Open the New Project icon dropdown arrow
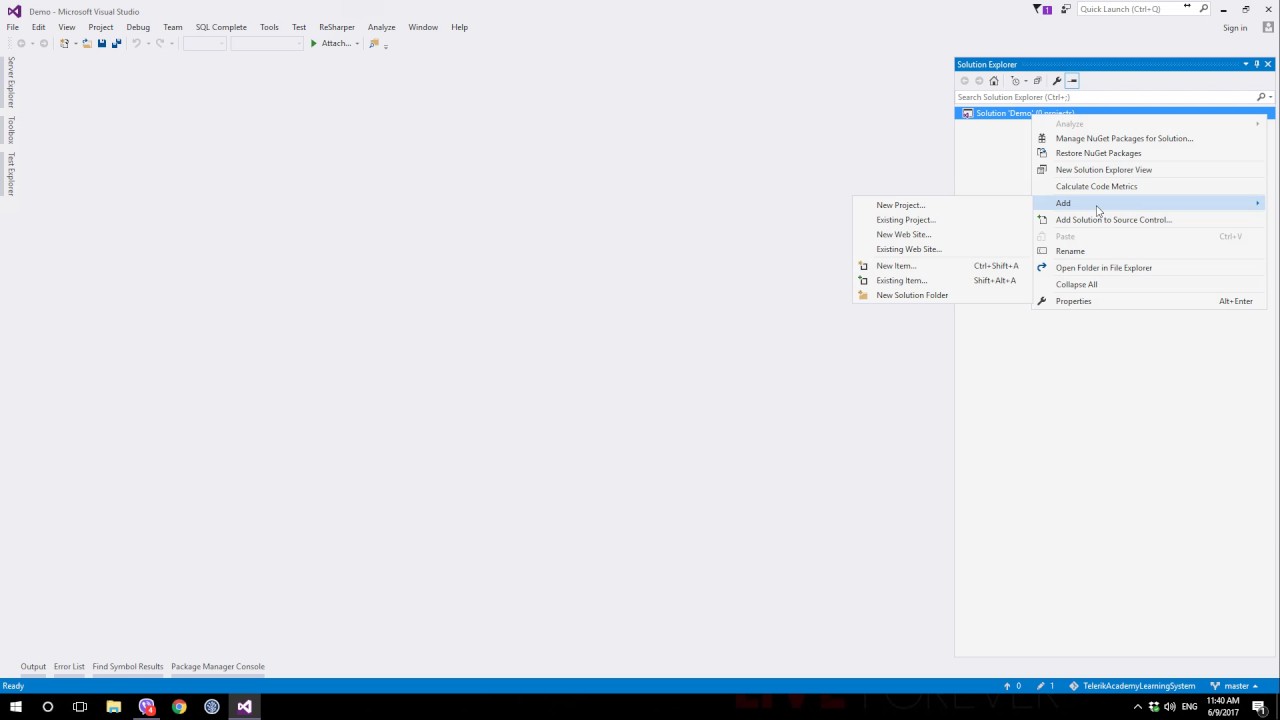 click(x=75, y=43)
